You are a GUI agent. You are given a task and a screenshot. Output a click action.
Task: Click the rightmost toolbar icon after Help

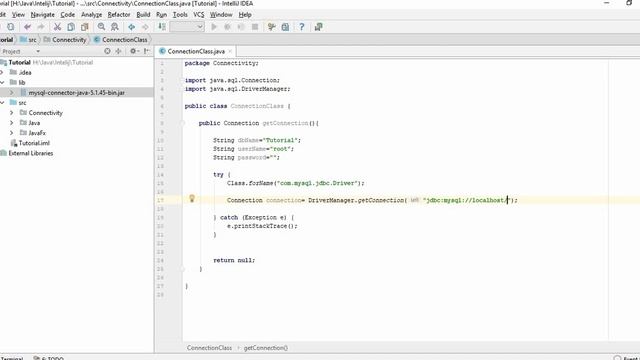click(318, 27)
